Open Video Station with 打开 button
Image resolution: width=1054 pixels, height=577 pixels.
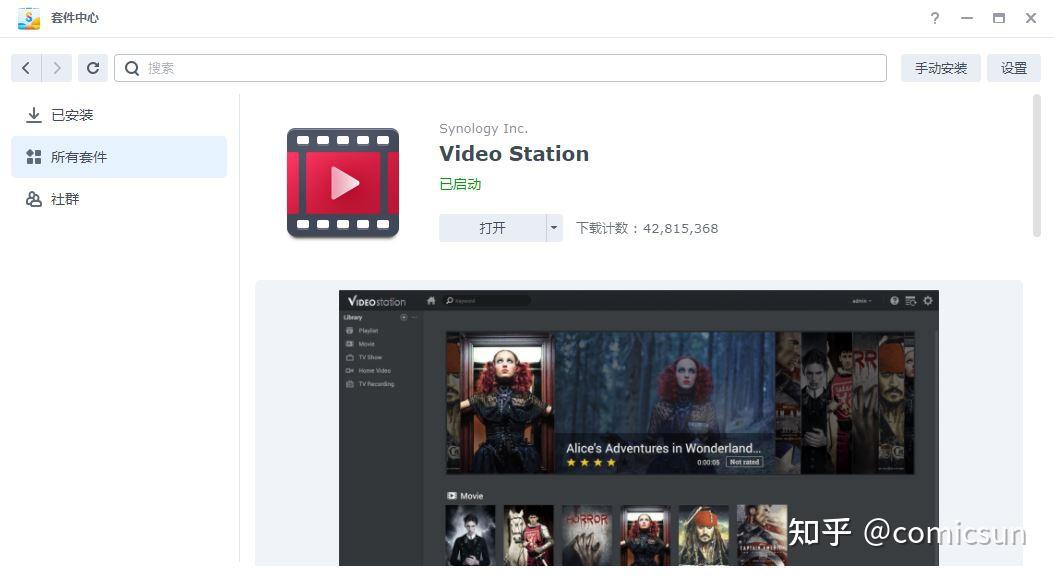click(x=493, y=228)
